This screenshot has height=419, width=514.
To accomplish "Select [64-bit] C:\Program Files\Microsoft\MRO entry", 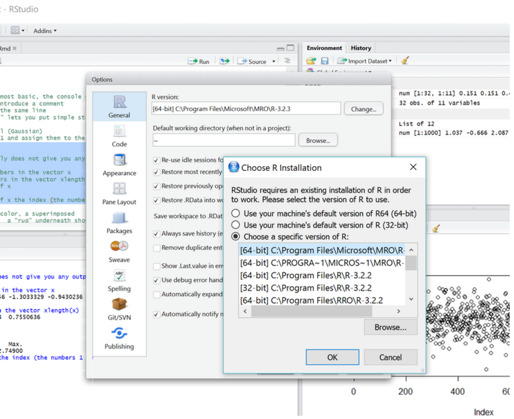I will pyautogui.click(x=322, y=250).
